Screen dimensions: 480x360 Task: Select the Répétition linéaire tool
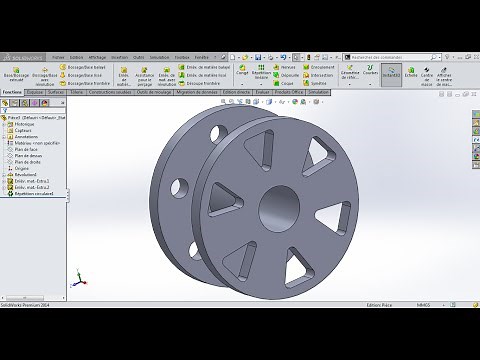coord(261,72)
